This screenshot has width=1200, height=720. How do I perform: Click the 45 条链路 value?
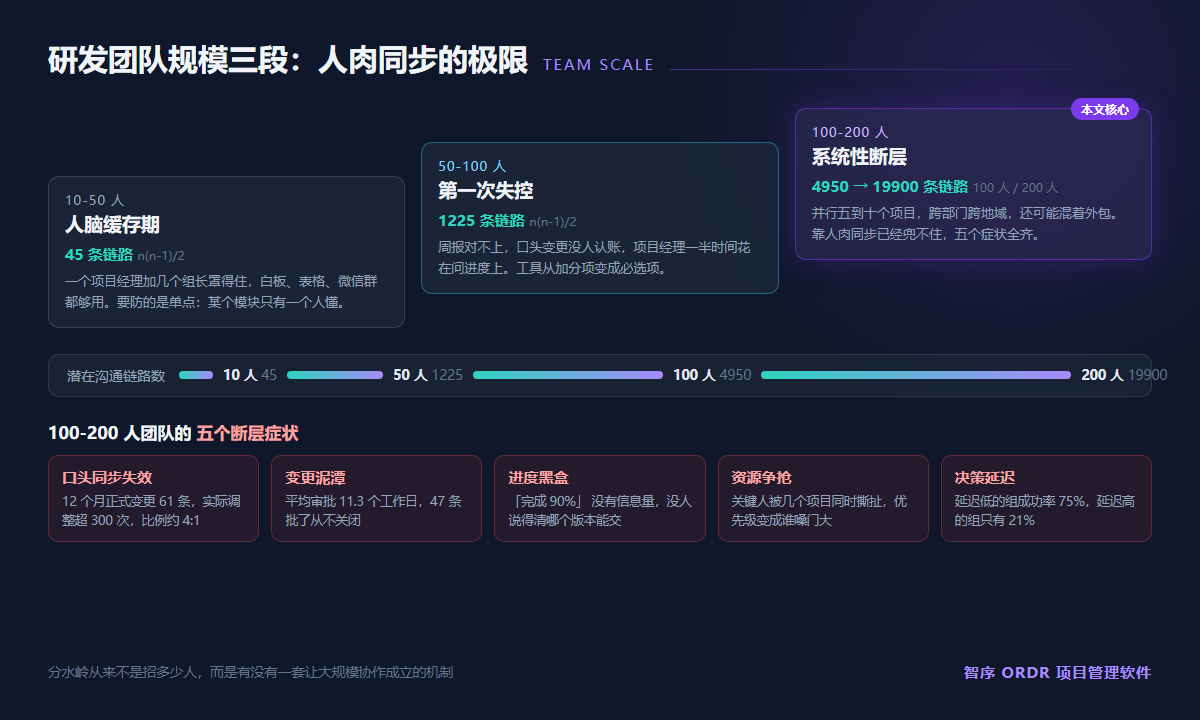click(x=99, y=255)
